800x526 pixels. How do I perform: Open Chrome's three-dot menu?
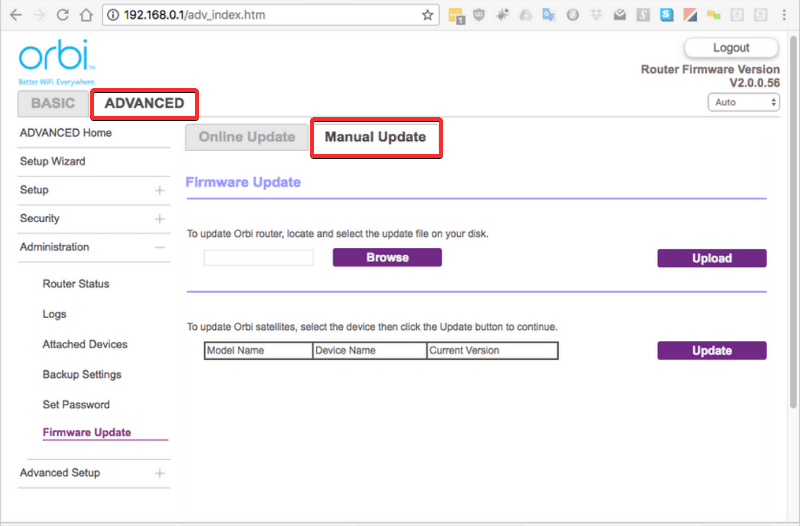tap(783, 16)
